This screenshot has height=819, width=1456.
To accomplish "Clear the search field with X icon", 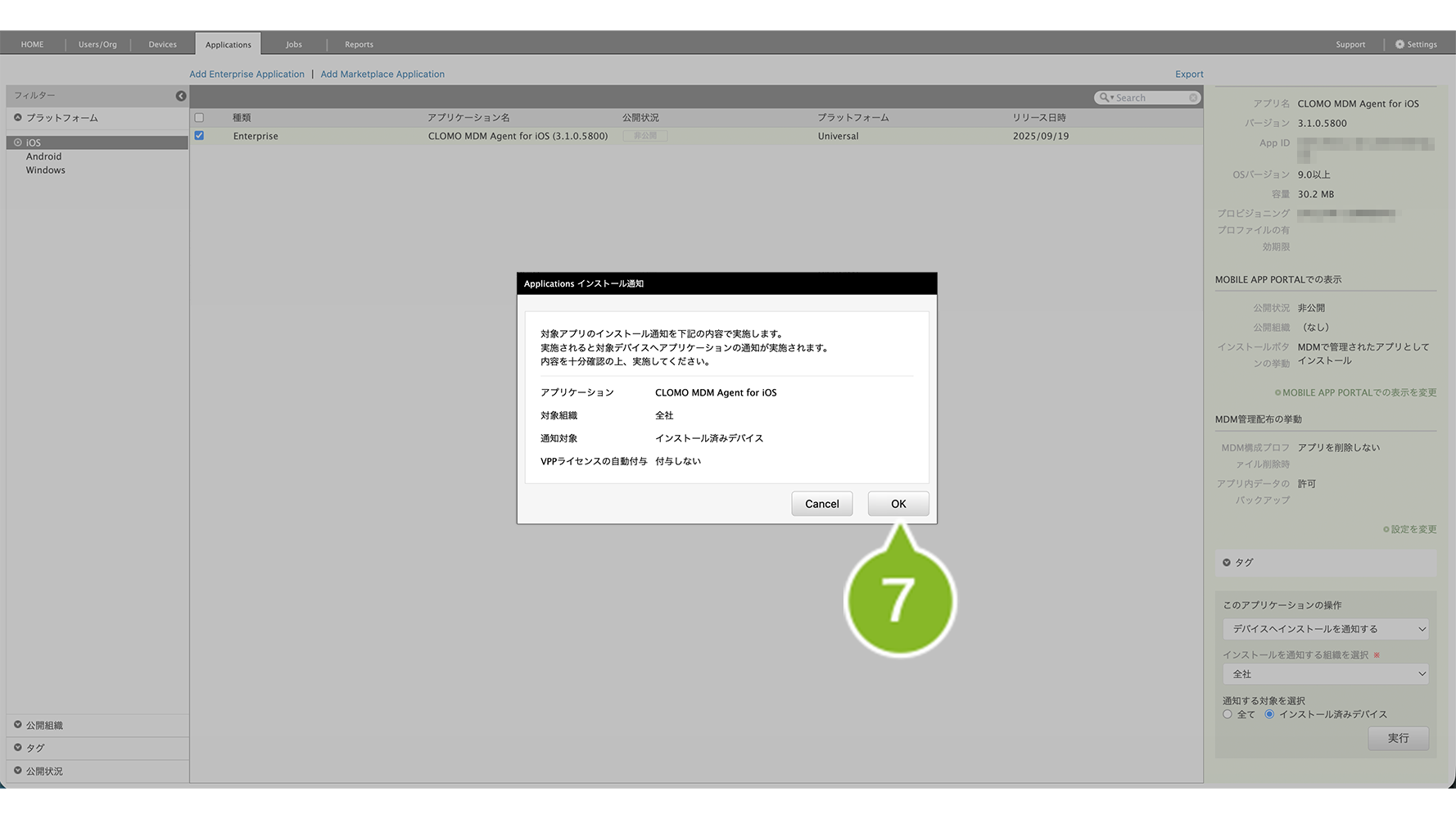I will point(1193,97).
